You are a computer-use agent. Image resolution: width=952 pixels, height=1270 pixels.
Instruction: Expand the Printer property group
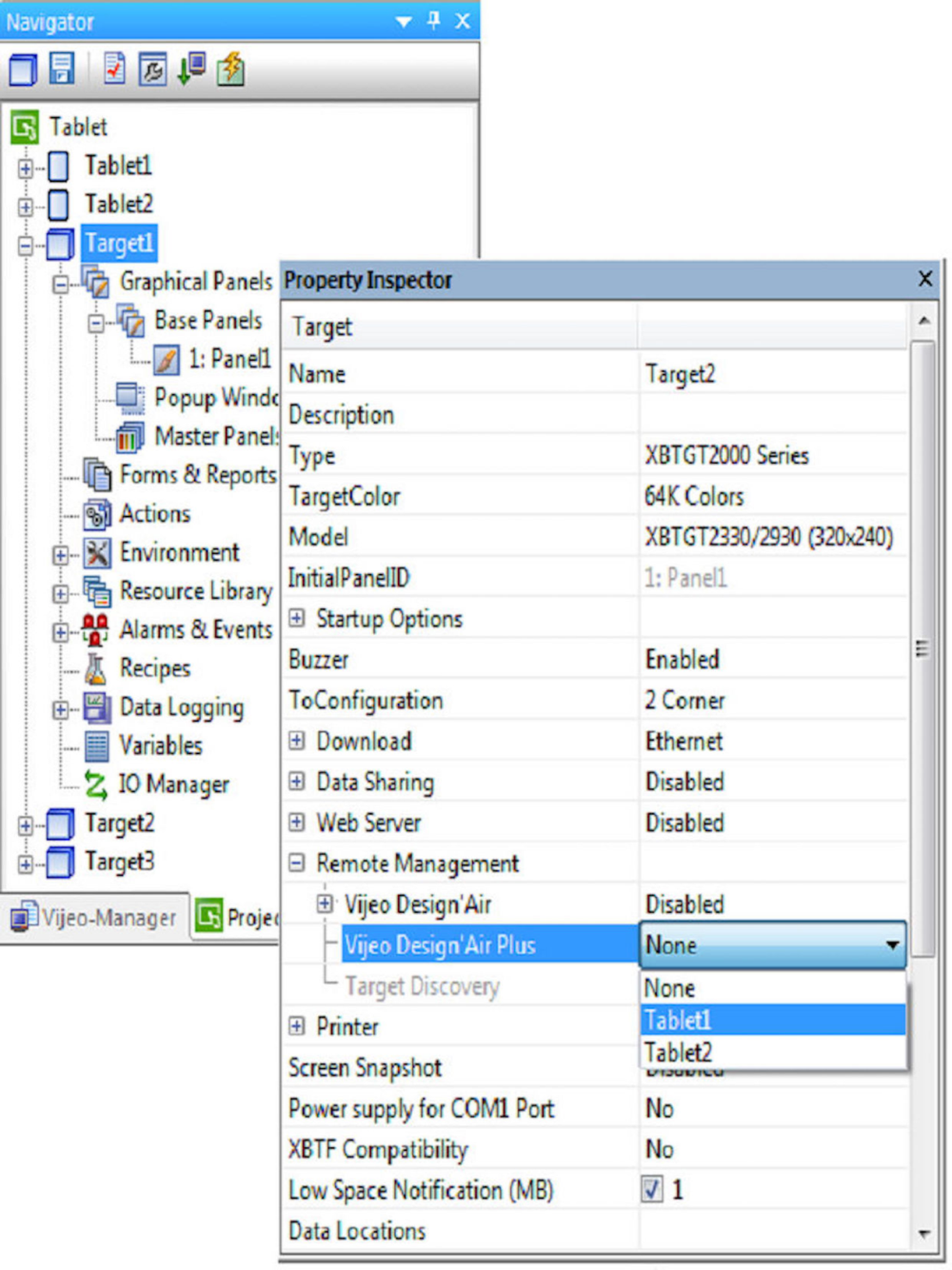click(297, 1025)
